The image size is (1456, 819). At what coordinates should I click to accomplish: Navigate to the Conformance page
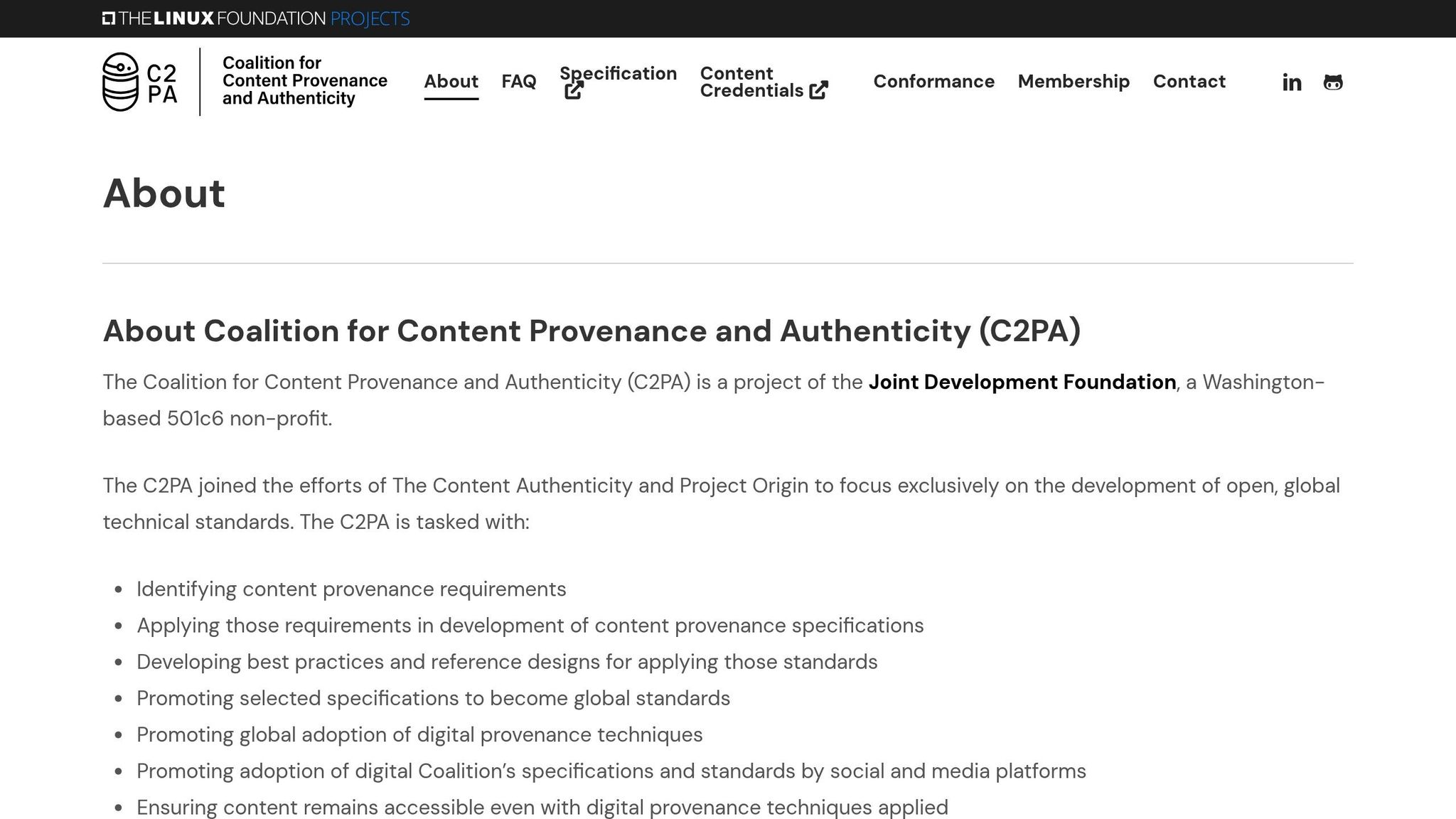click(x=933, y=82)
